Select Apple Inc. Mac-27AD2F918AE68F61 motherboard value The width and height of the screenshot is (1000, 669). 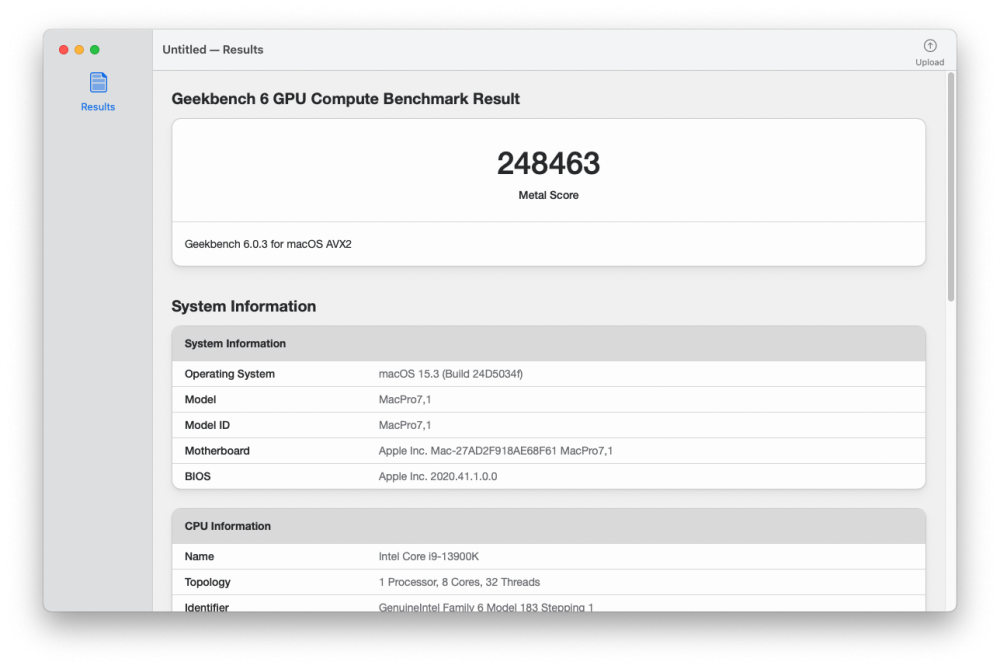pos(496,450)
